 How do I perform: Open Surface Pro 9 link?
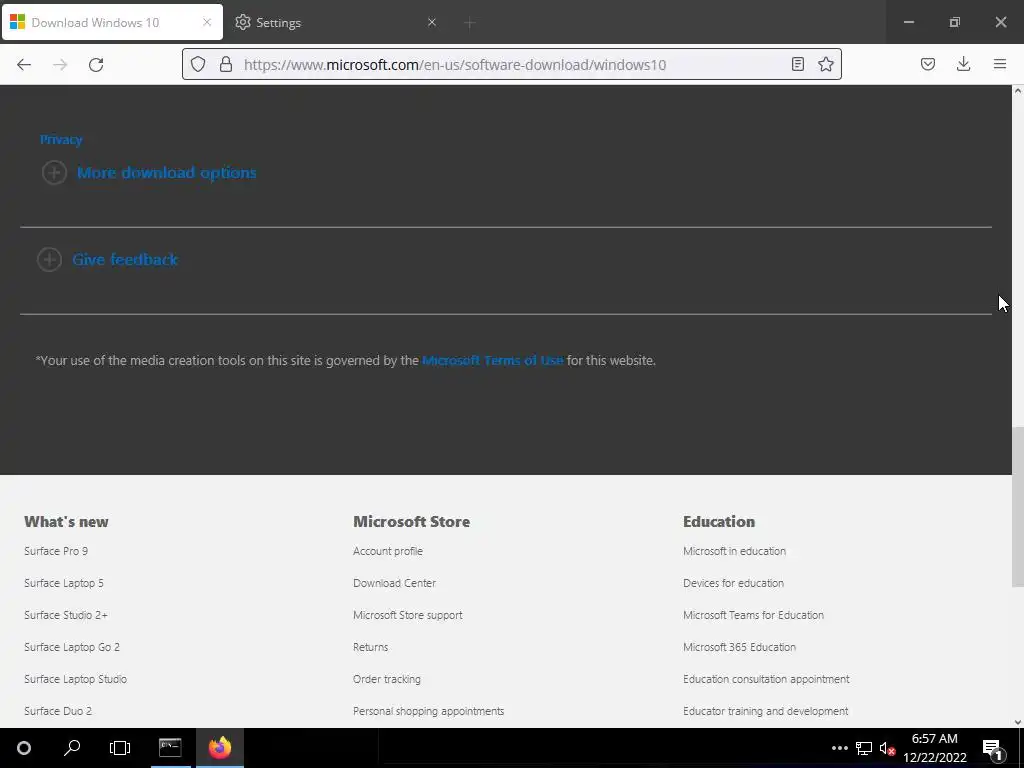[56, 551]
